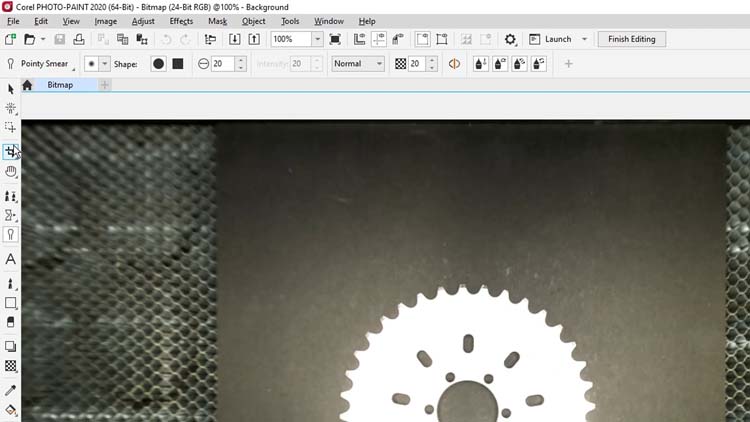Select the Eyedropper tool
This screenshot has width=750, height=422.
[11, 390]
